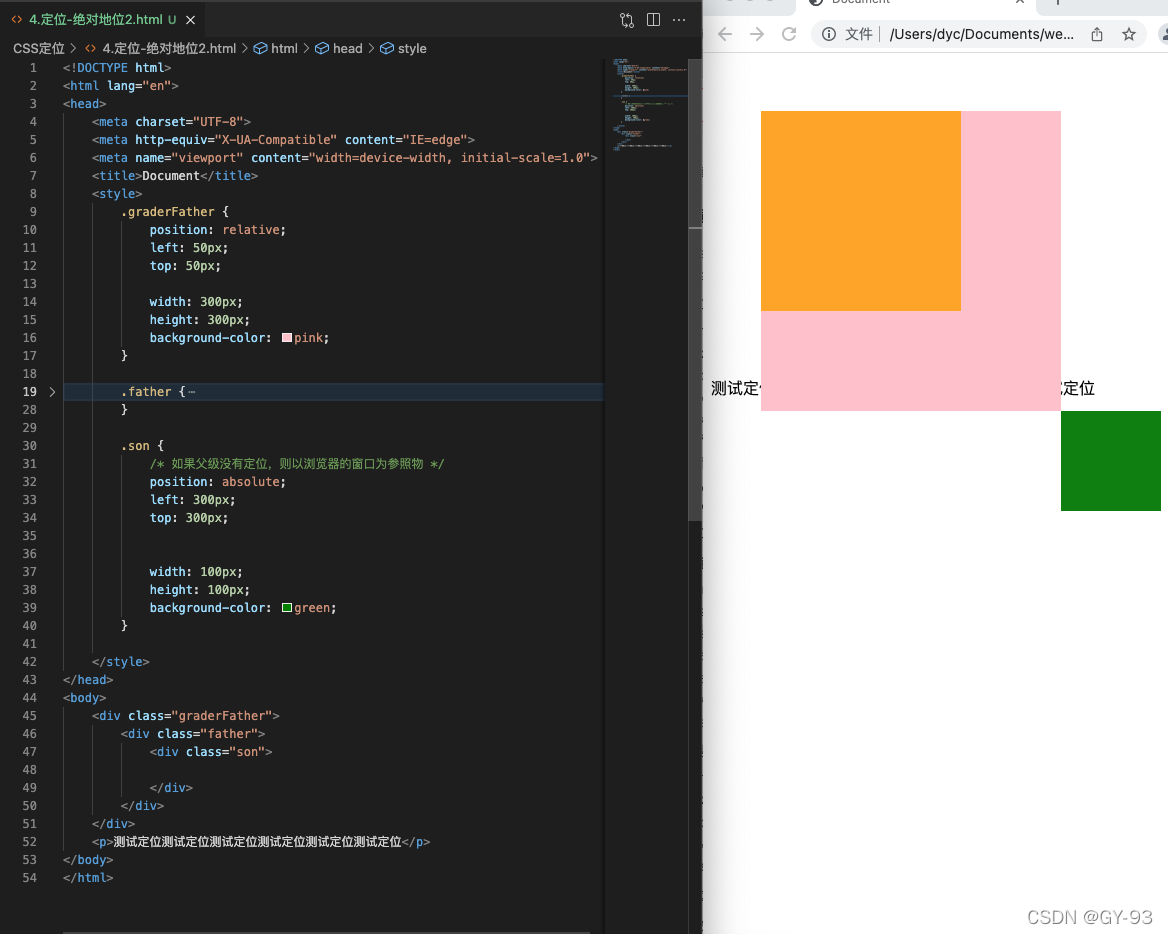Click the Chinese comment on line 31
This screenshot has width=1168, height=934.
pyautogui.click(x=296, y=464)
